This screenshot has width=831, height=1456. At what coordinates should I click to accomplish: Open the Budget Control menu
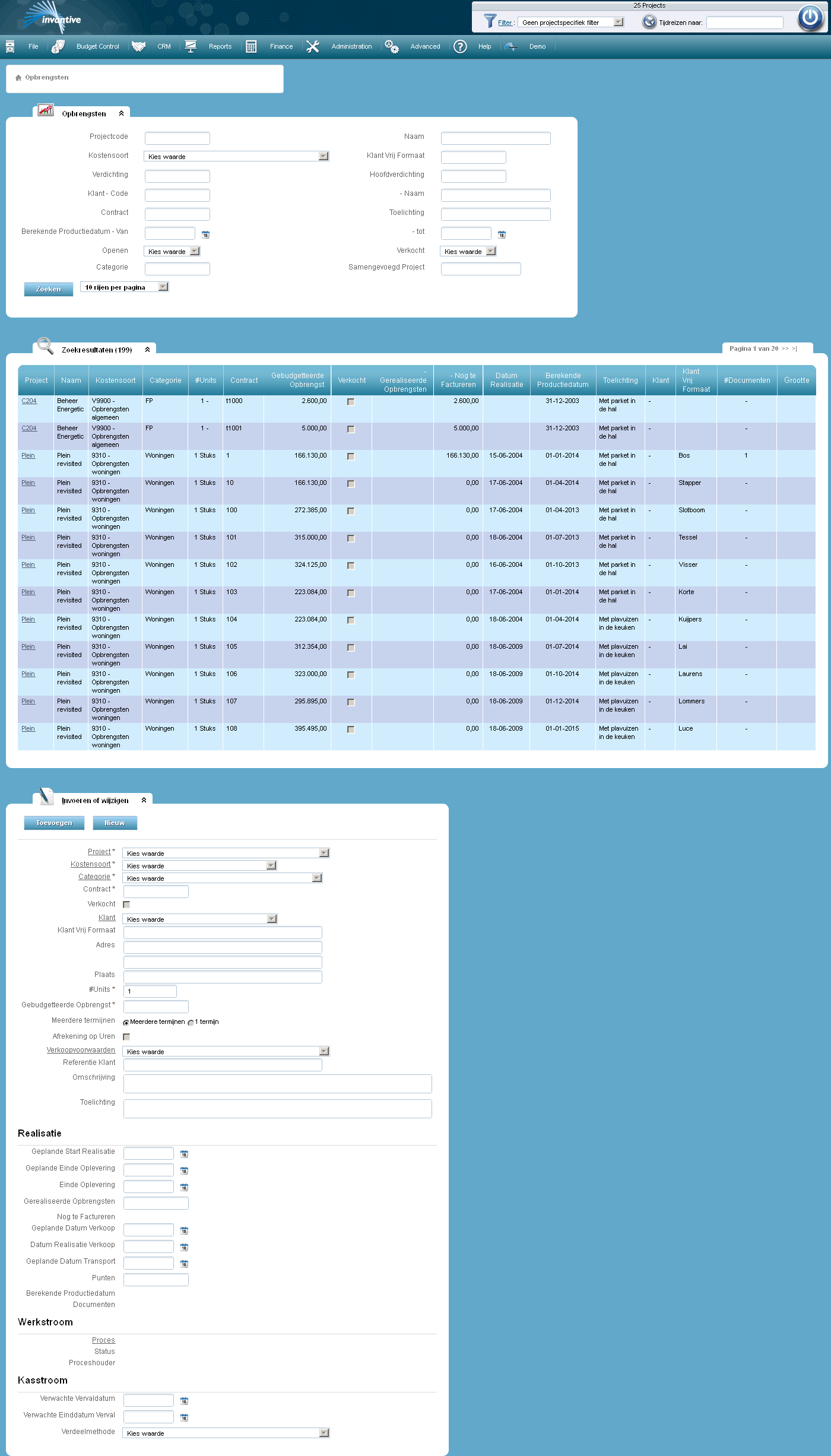tap(98, 46)
